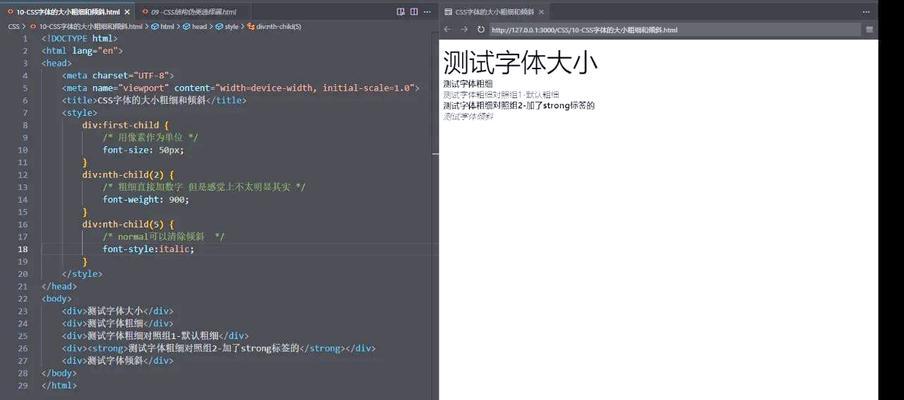This screenshot has width=904, height=400.
Task: Click the closing html tag line
Action: pyautogui.click(x=59, y=386)
